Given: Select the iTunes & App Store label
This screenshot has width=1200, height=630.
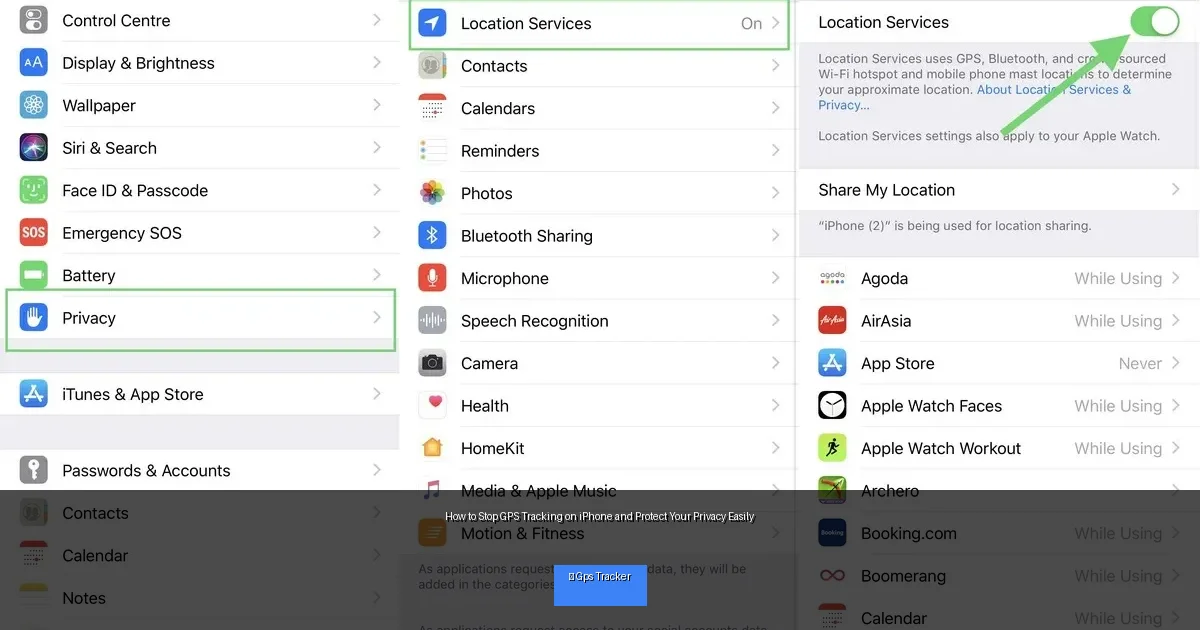Looking at the screenshot, I should click(x=133, y=394).
